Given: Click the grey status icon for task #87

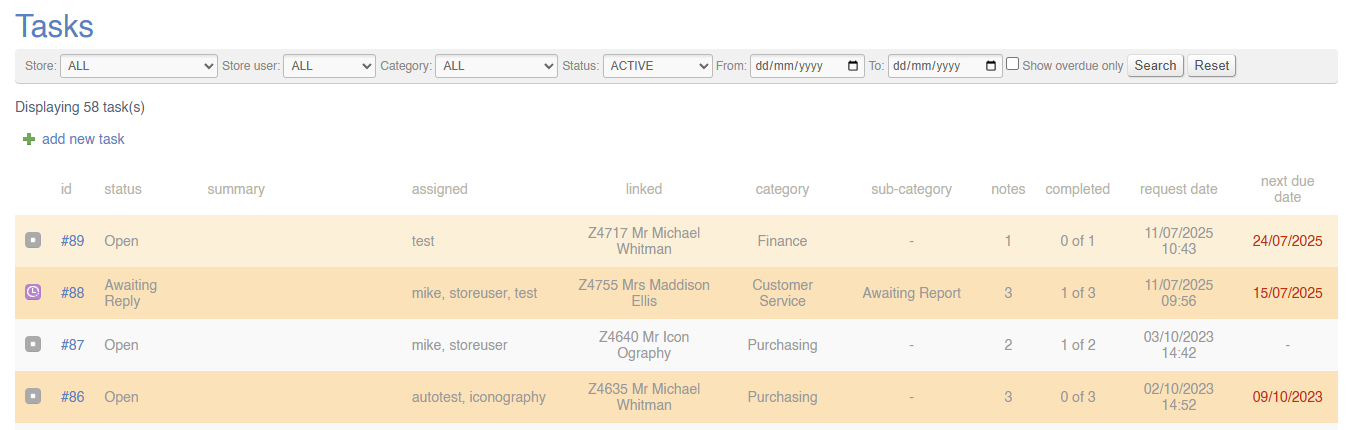Looking at the screenshot, I should [x=33, y=345].
